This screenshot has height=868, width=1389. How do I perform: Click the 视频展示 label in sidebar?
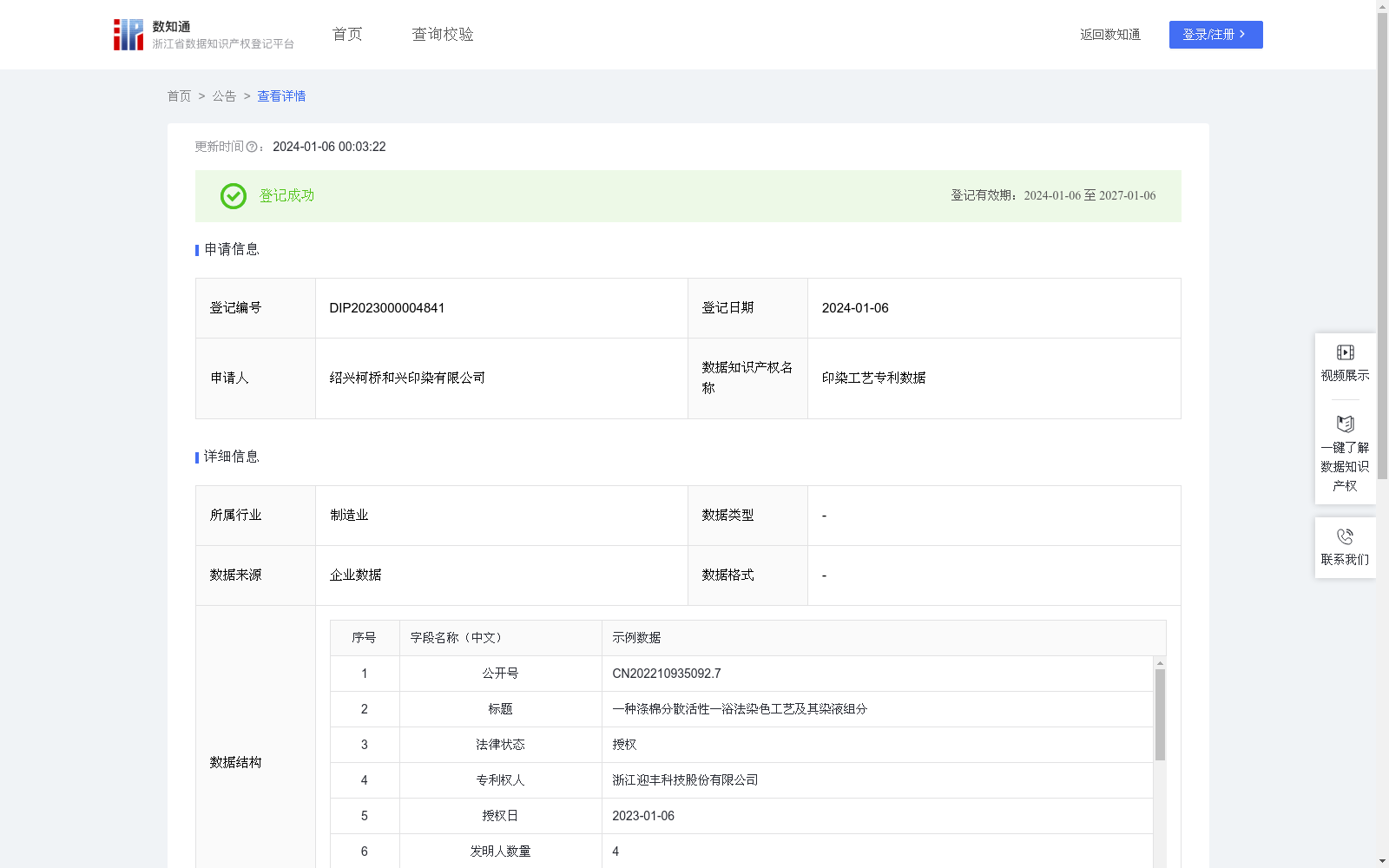pyautogui.click(x=1346, y=375)
